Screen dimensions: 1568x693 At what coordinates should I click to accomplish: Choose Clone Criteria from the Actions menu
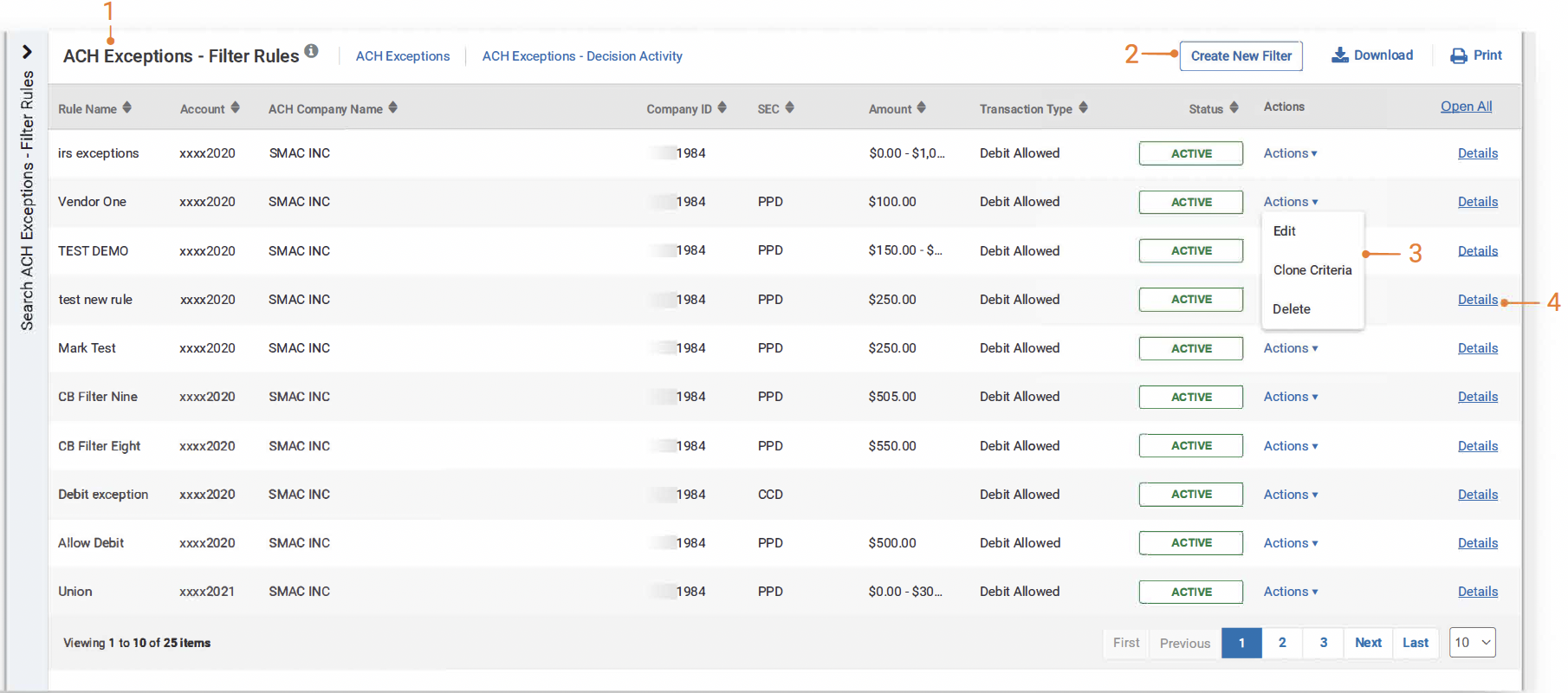click(1312, 270)
